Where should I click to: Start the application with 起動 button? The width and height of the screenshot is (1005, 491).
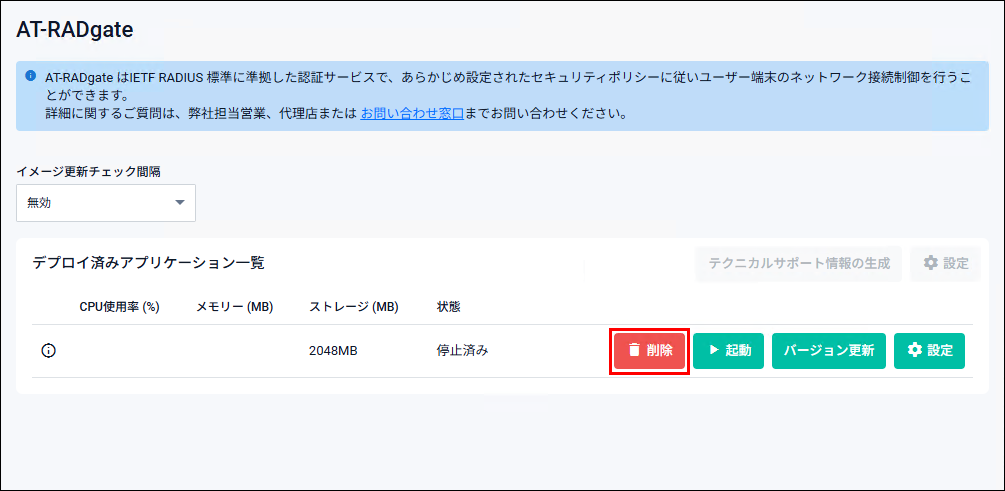click(x=728, y=351)
